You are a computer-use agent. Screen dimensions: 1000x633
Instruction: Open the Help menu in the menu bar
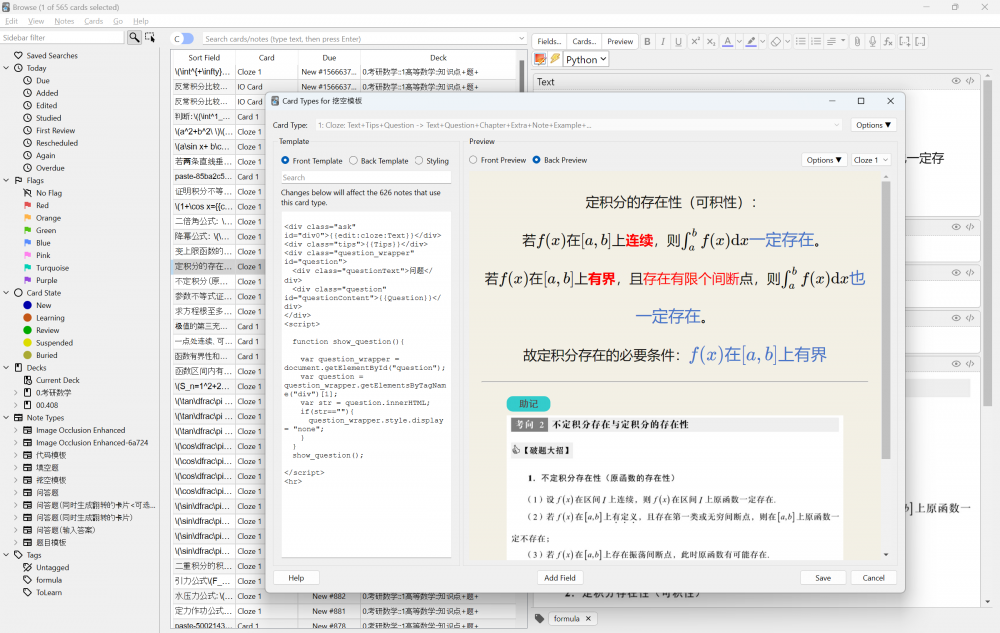(x=140, y=21)
